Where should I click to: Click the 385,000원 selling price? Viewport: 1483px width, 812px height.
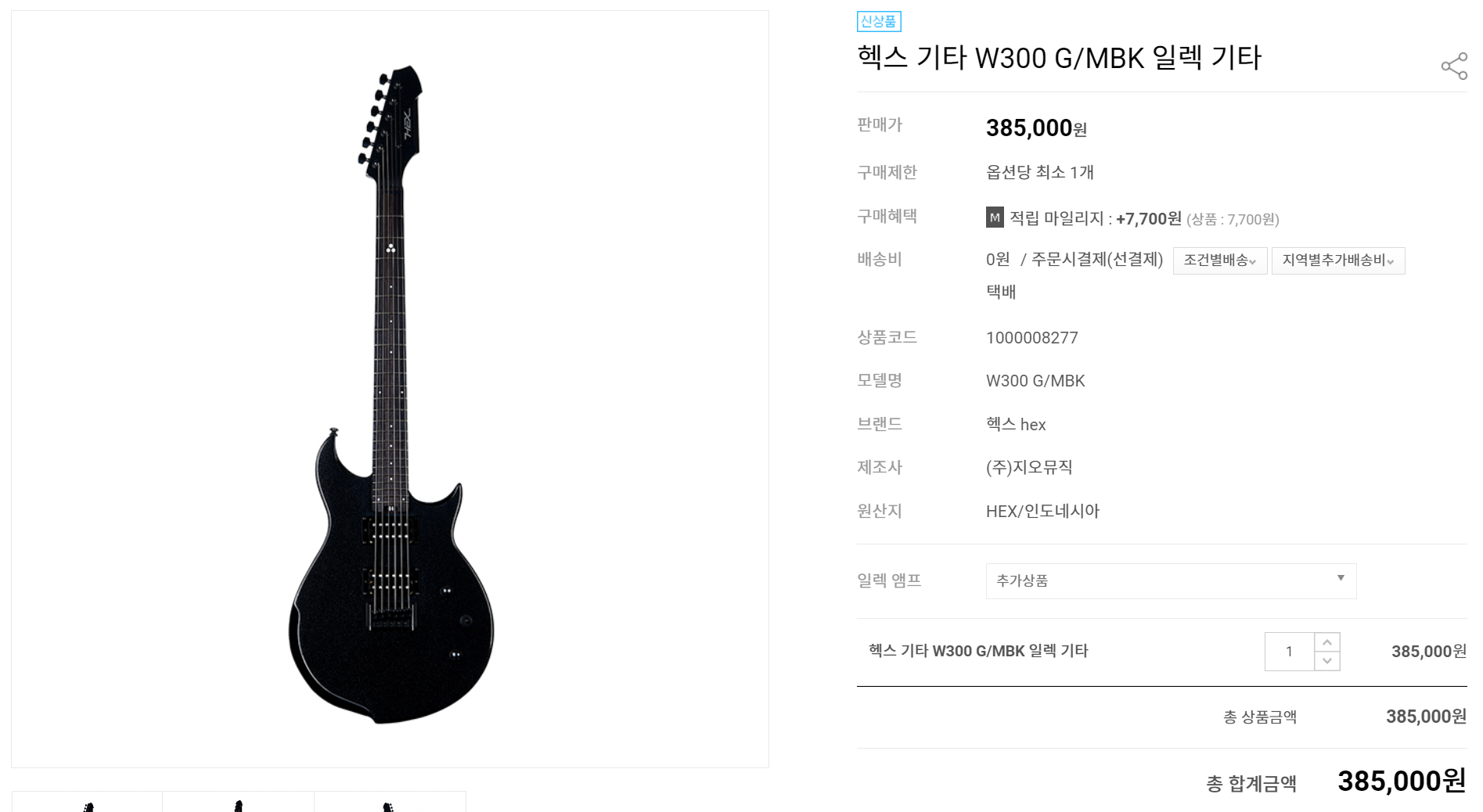tap(1036, 128)
